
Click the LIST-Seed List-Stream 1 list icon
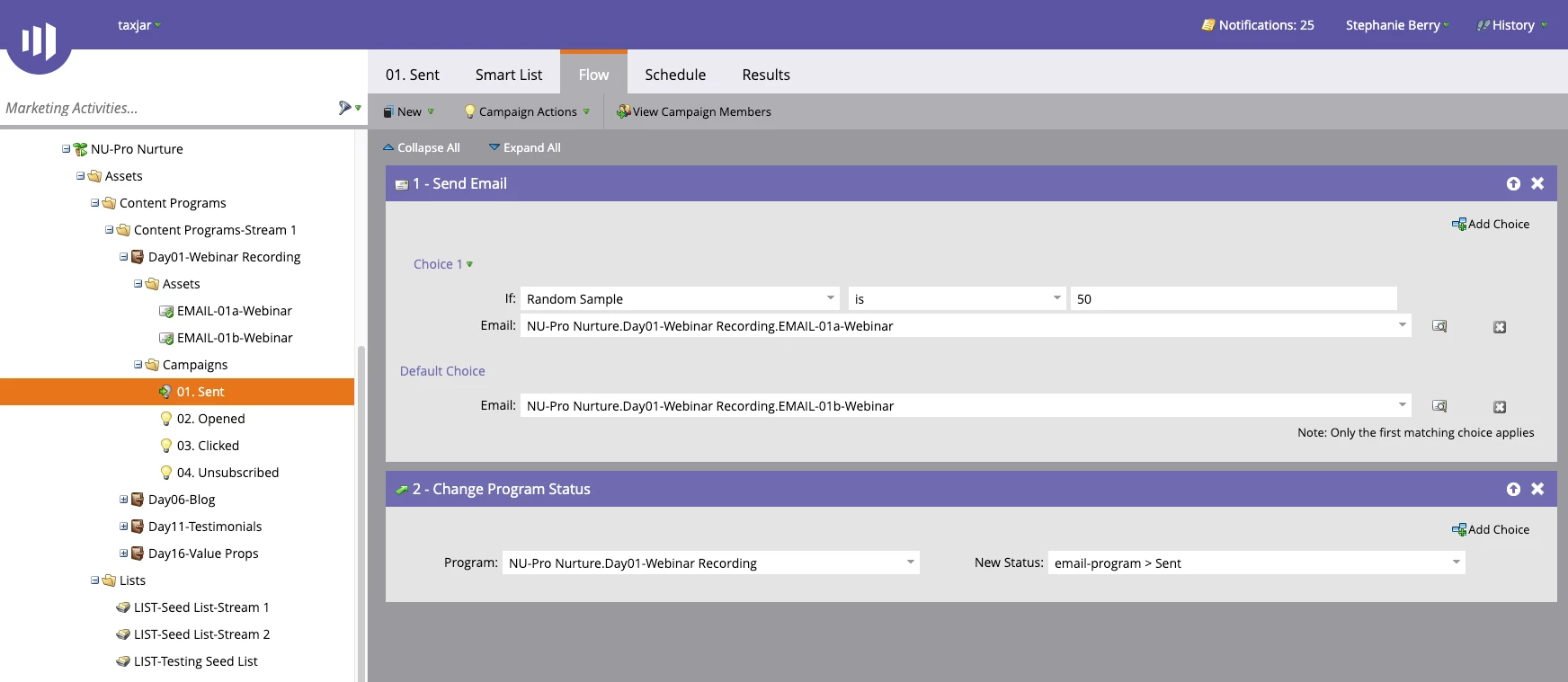click(x=123, y=607)
